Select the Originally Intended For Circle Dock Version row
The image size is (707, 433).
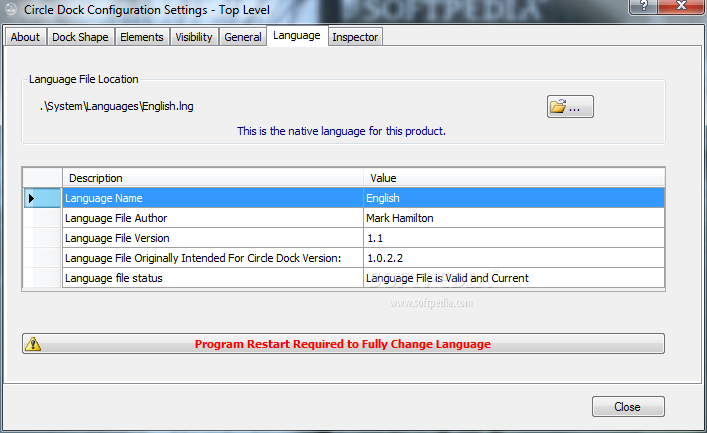(344, 258)
